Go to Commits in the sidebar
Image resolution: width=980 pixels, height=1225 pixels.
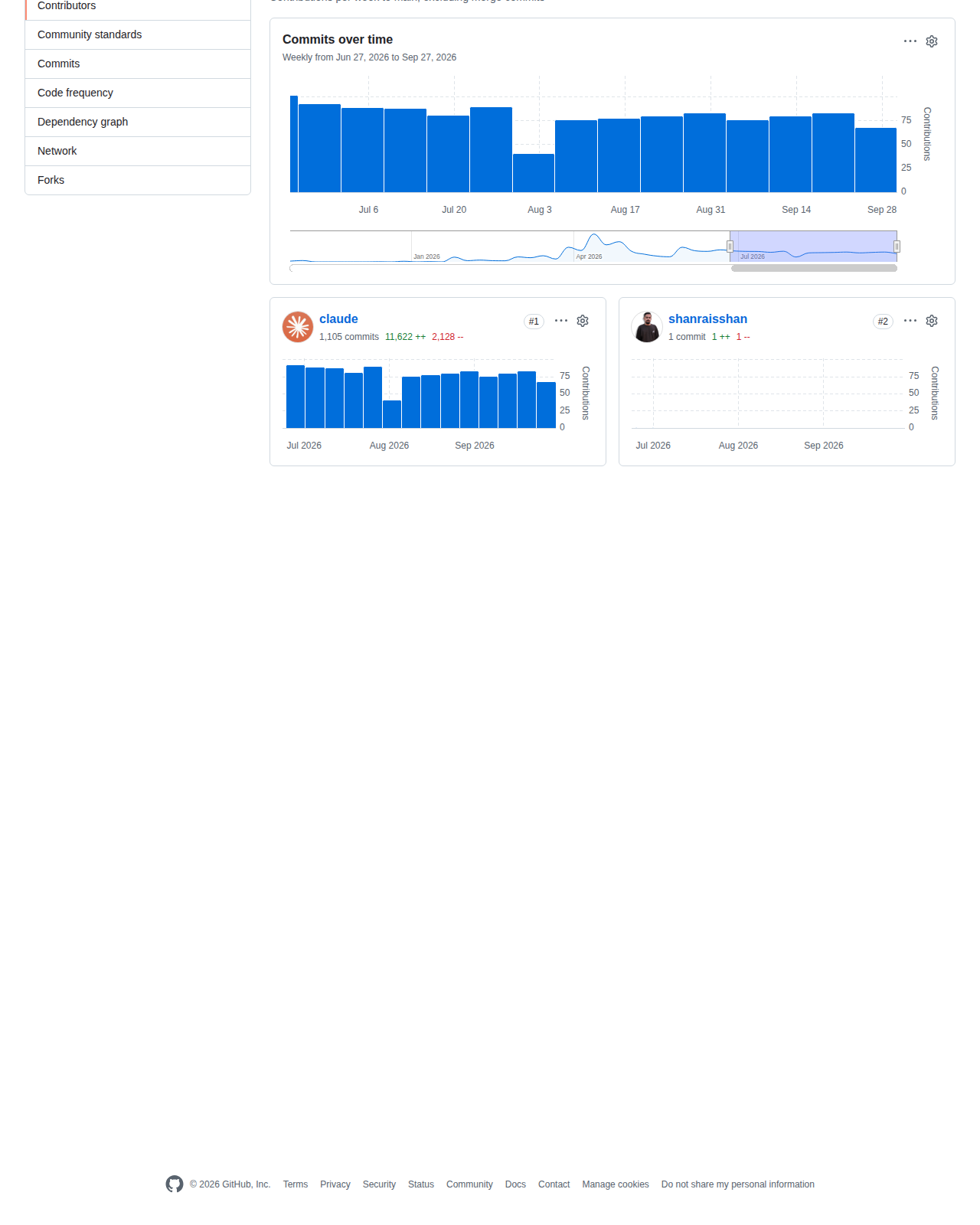pos(138,64)
